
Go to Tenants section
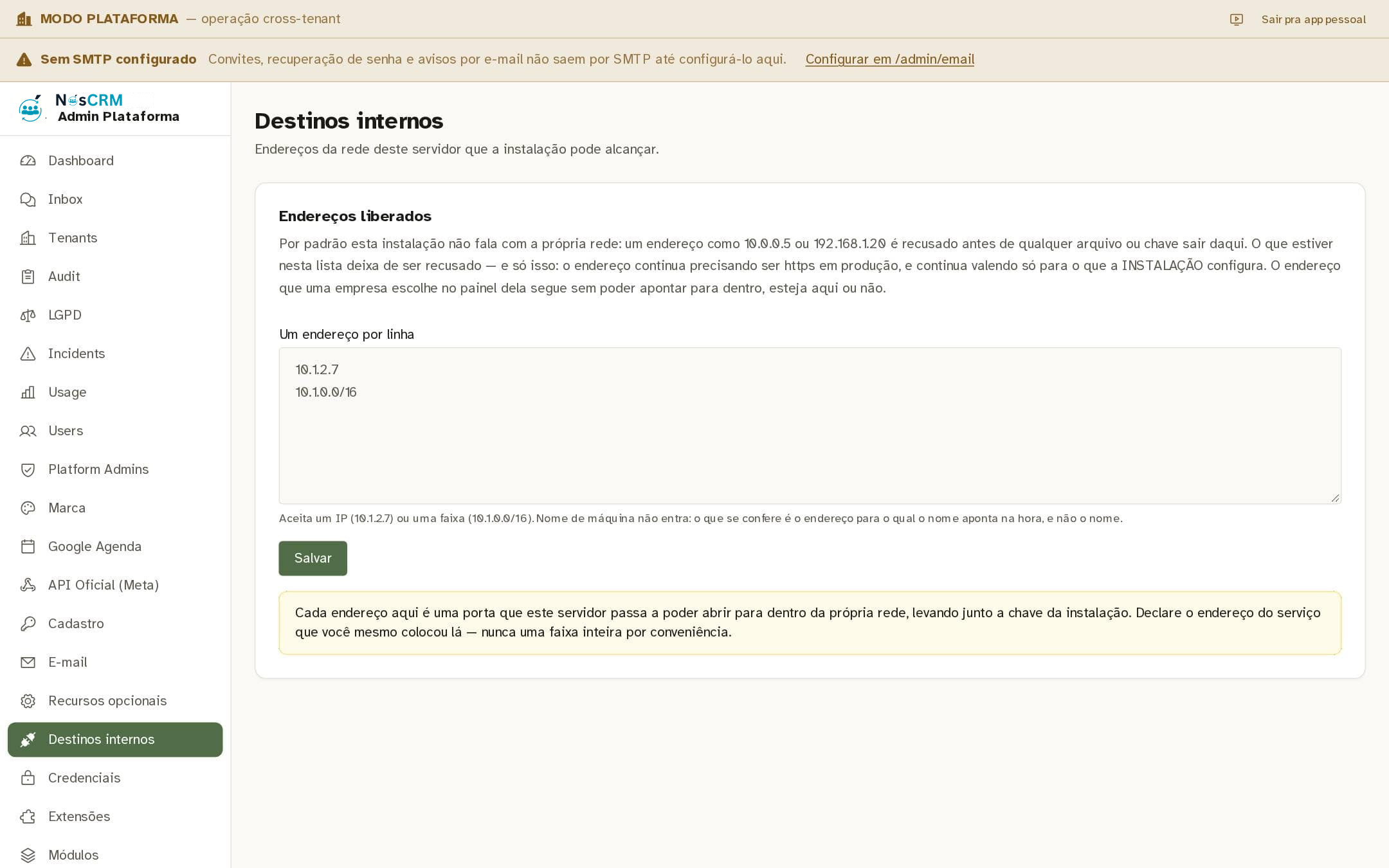point(115,238)
